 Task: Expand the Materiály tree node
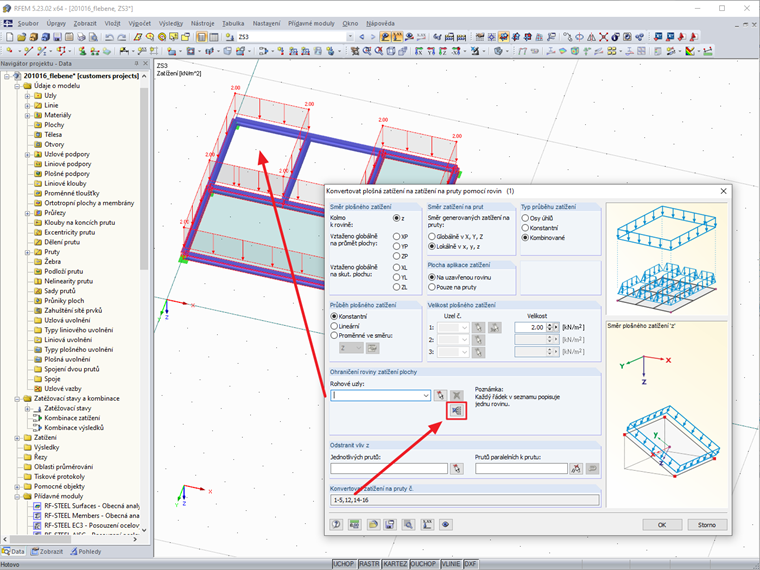[28, 115]
